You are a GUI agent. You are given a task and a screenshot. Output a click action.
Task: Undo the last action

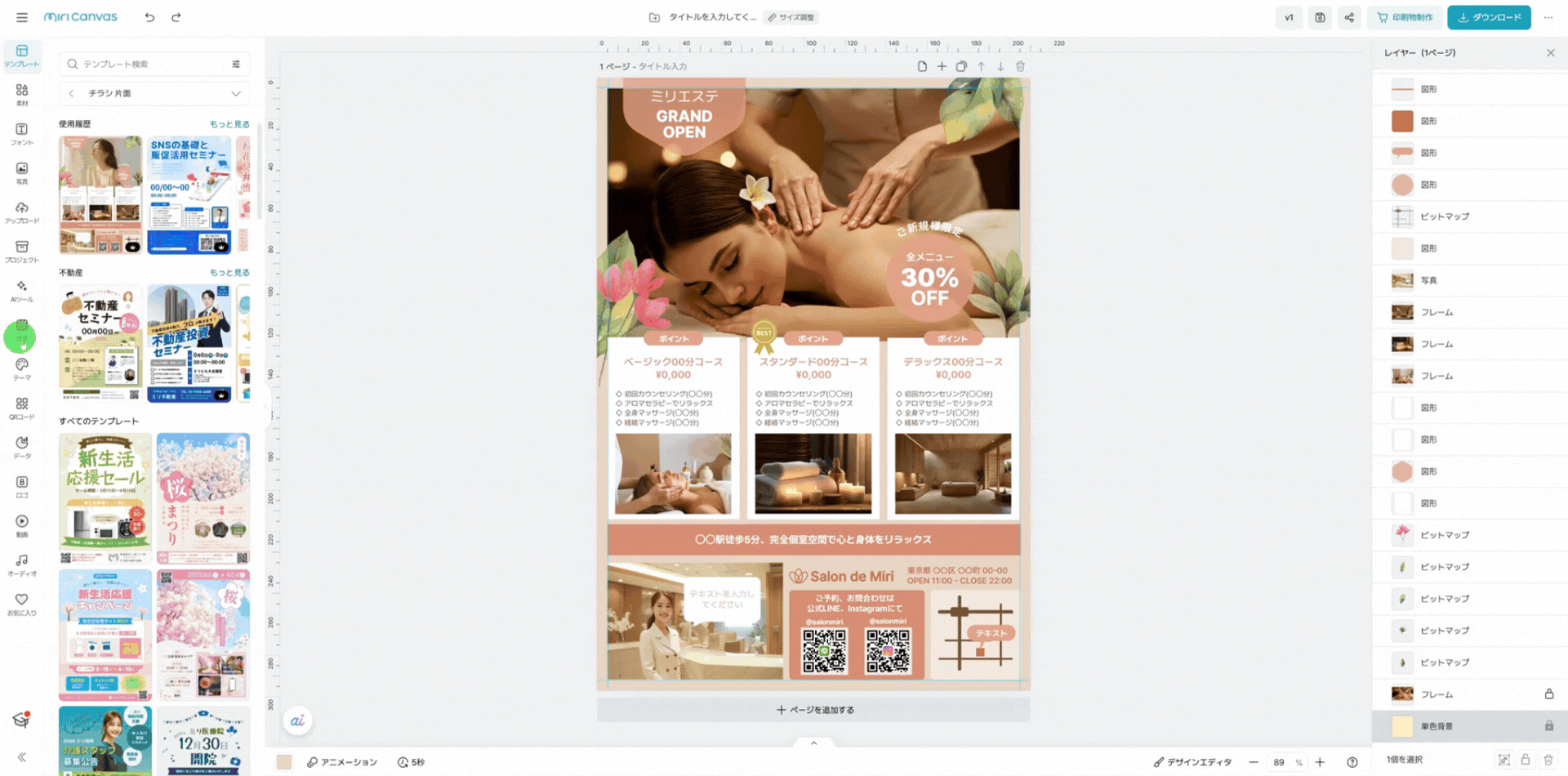coord(149,17)
